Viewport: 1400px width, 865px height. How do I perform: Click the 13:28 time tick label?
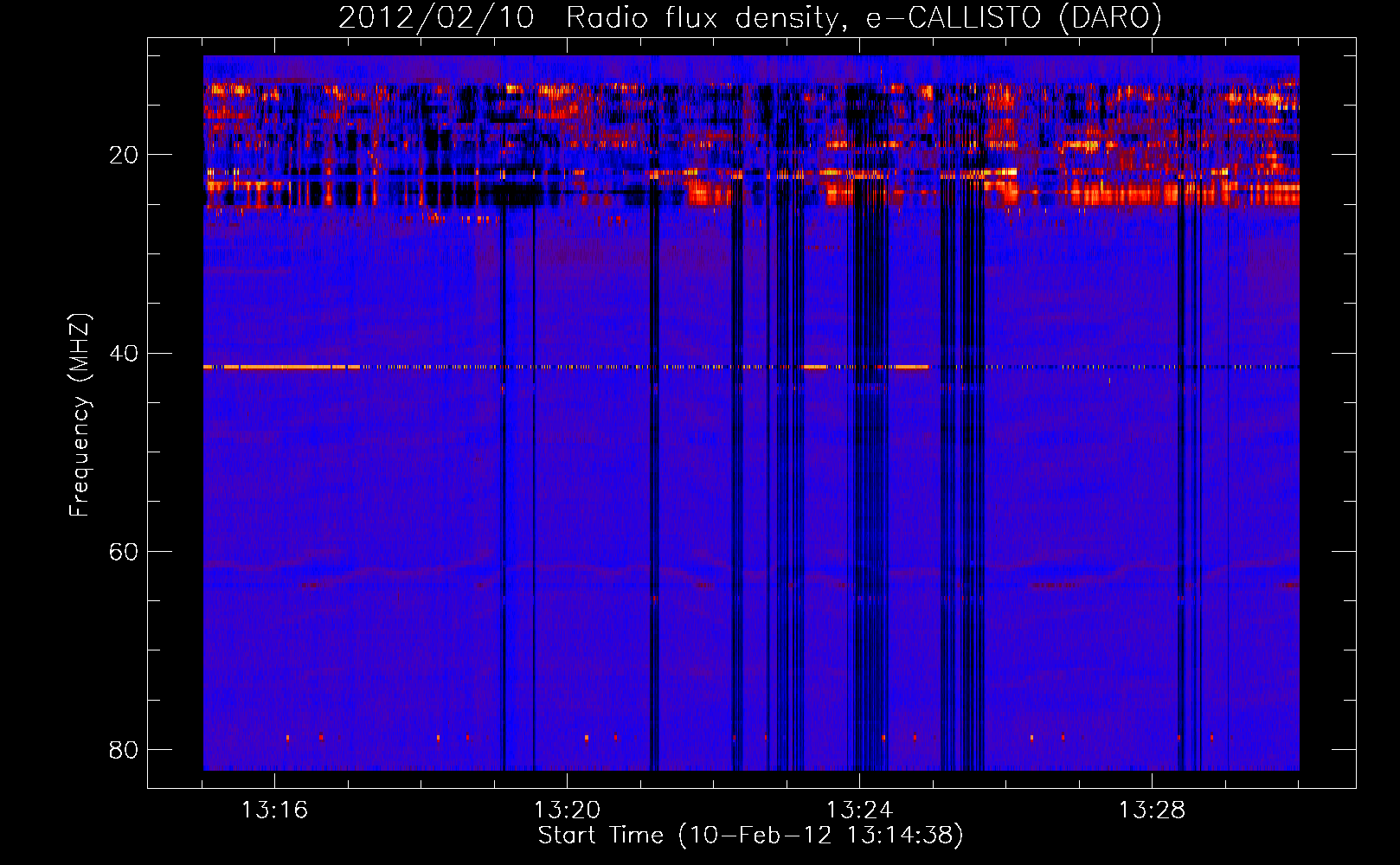(1152, 811)
